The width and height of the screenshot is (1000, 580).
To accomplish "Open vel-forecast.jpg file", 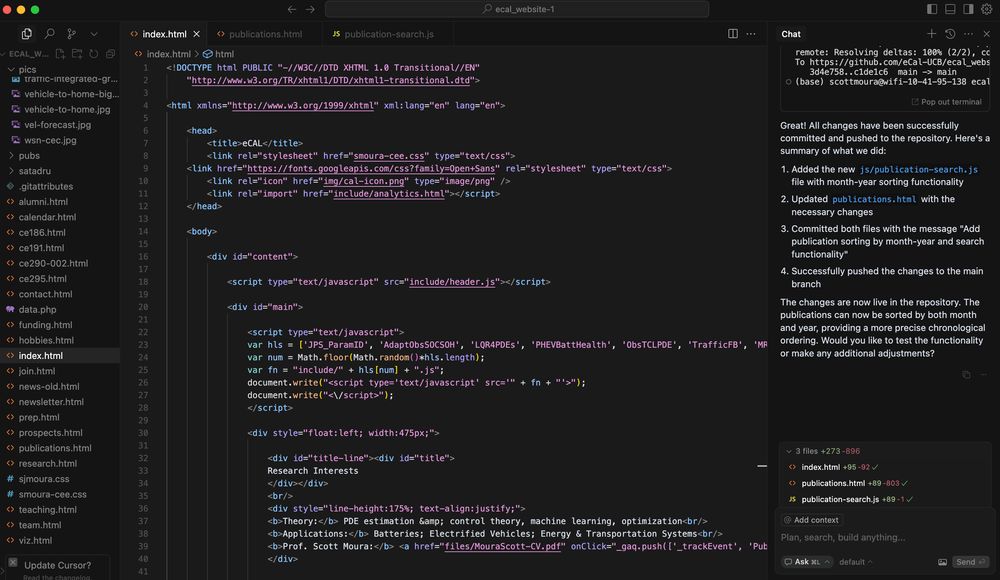I will [57, 124].
